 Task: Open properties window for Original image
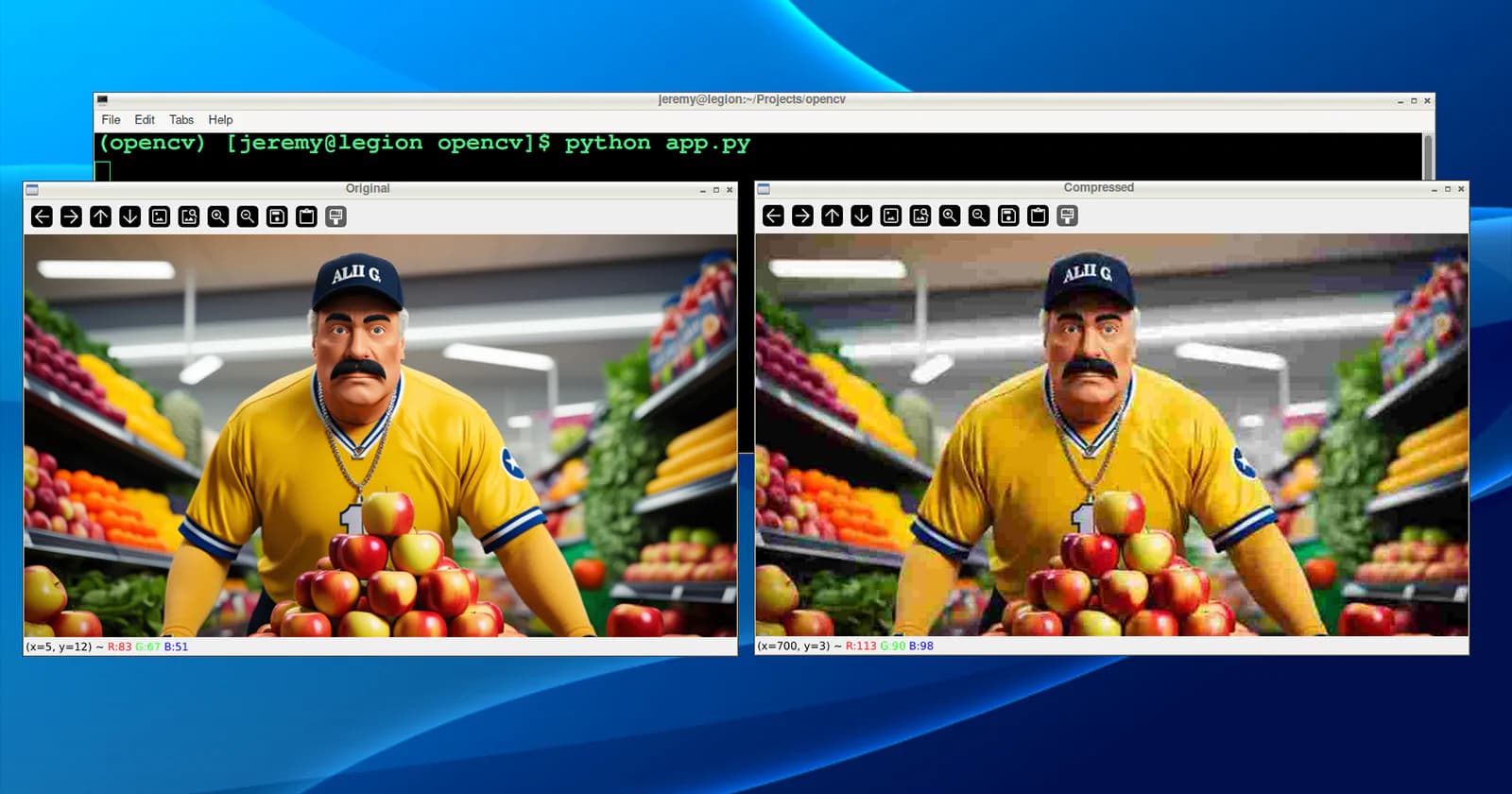pos(335,216)
